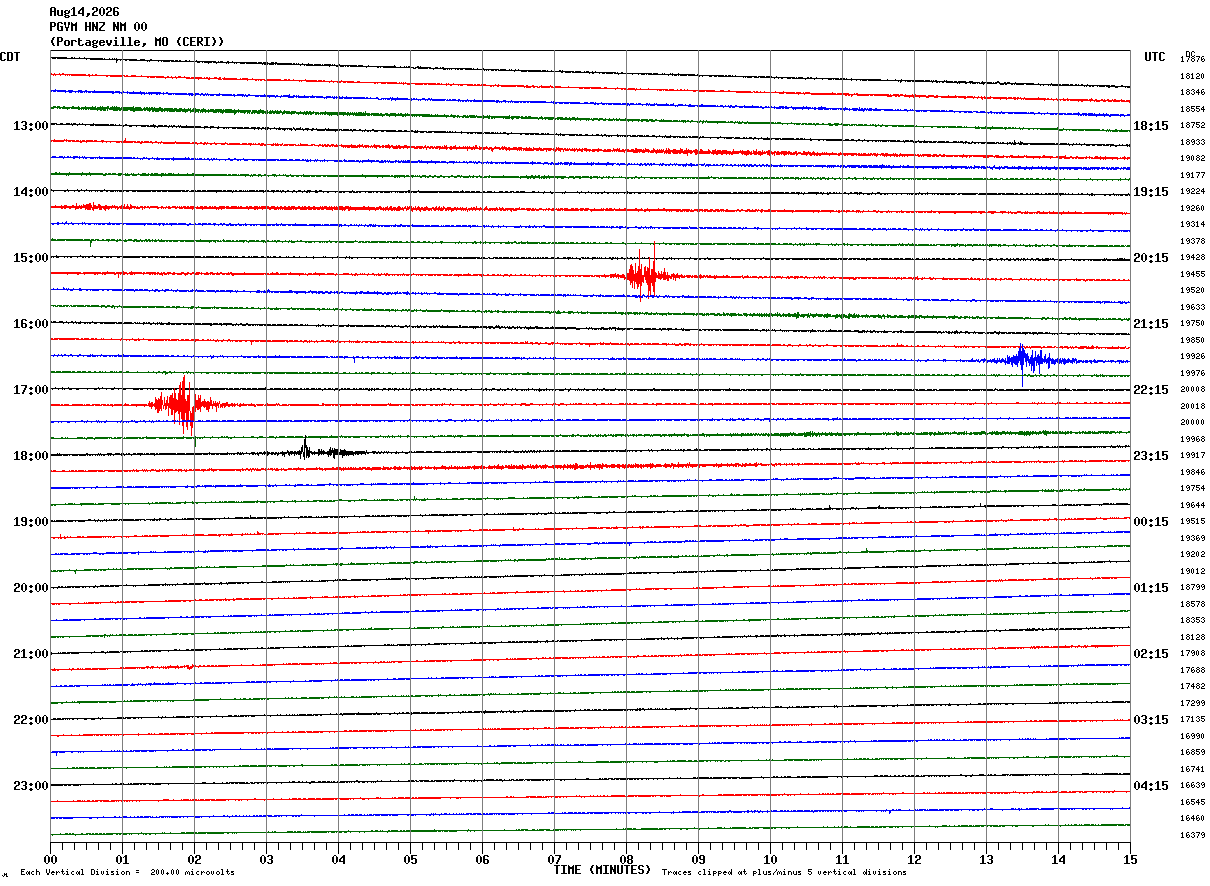Click the UTC timezone header label
Image resolution: width=1210 pixels, height=886 pixels.
coord(1155,57)
